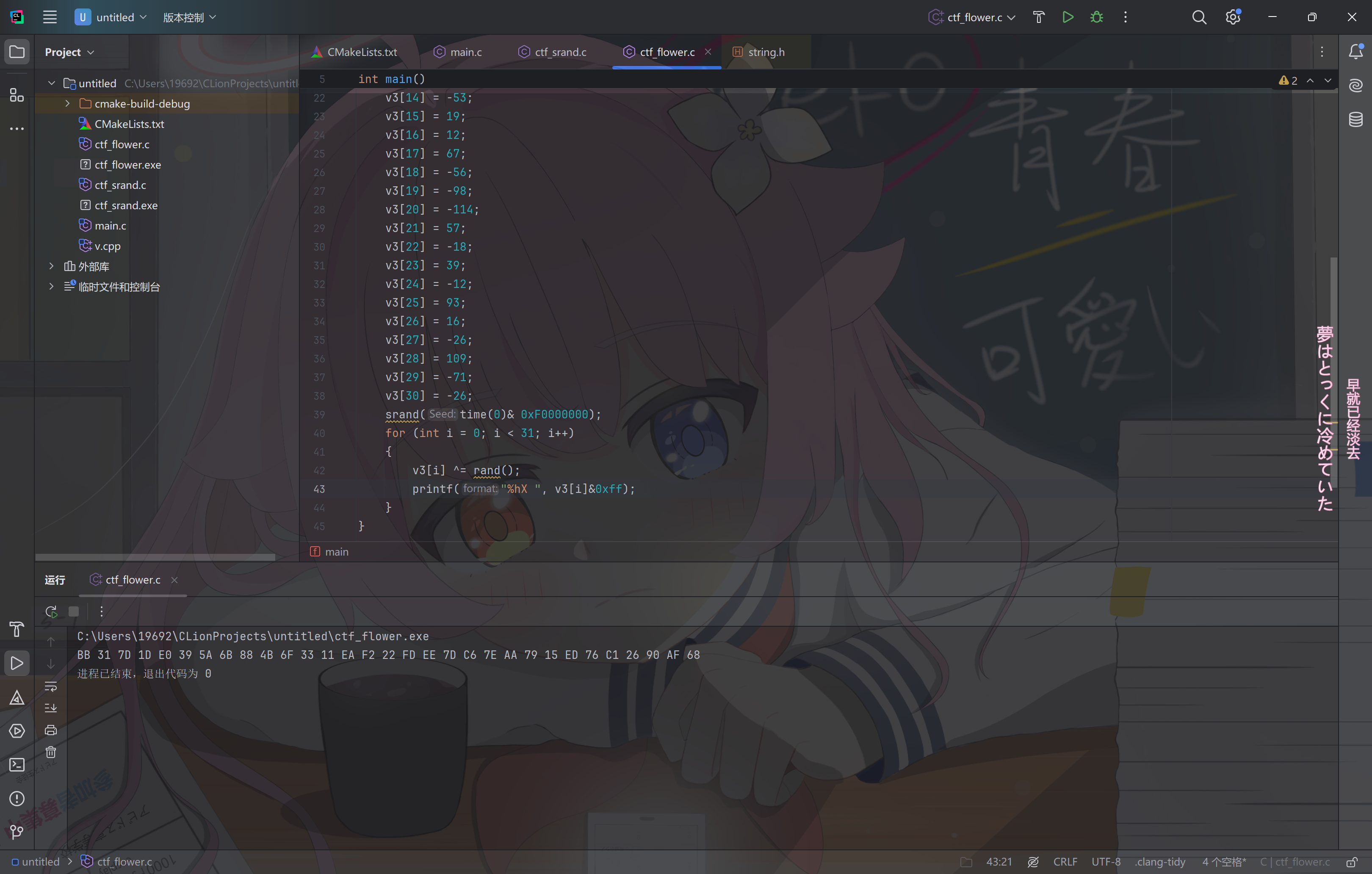Switch to the CMakeLists.txt editor tab
This screenshot has height=874, width=1372.
[x=354, y=52]
